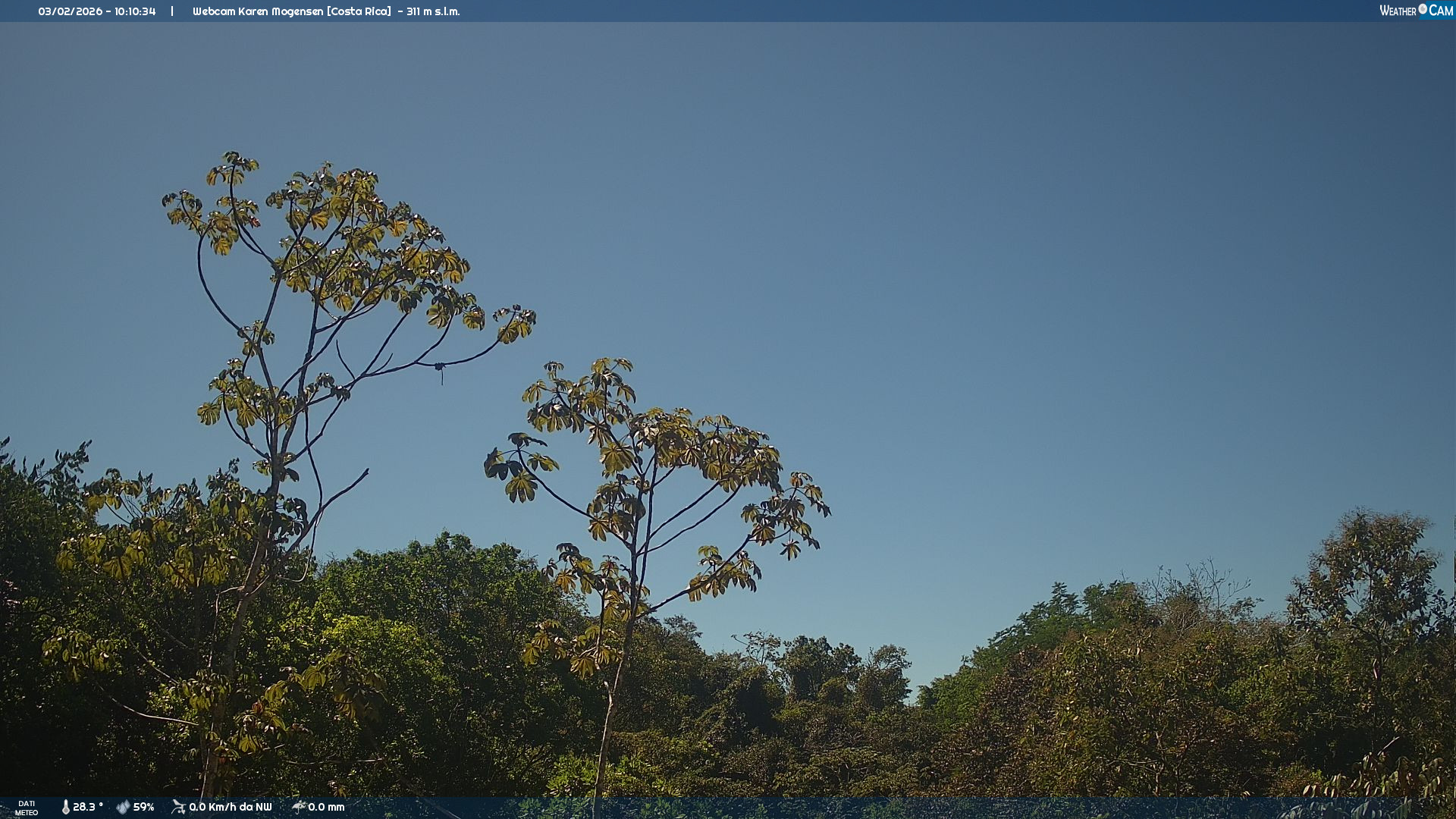This screenshot has height=819, width=1456.
Task: Click the 28.3° temperature reading
Action: click(88, 807)
